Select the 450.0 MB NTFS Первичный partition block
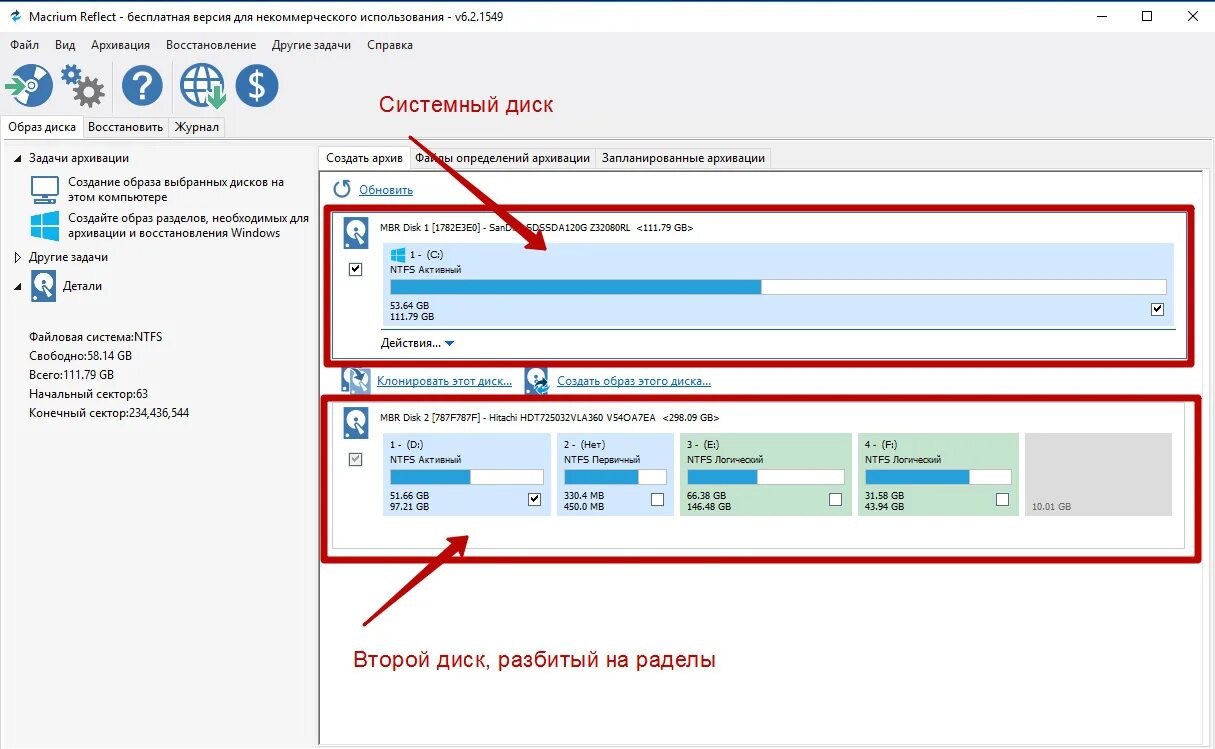 pyautogui.click(x=615, y=474)
